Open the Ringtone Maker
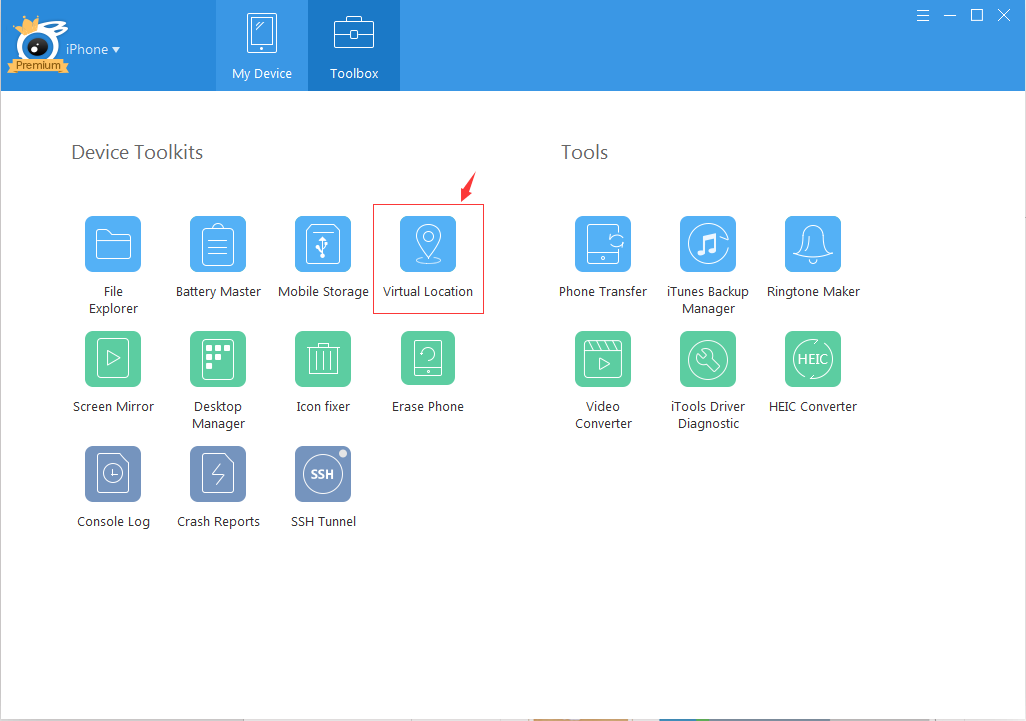 813,244
